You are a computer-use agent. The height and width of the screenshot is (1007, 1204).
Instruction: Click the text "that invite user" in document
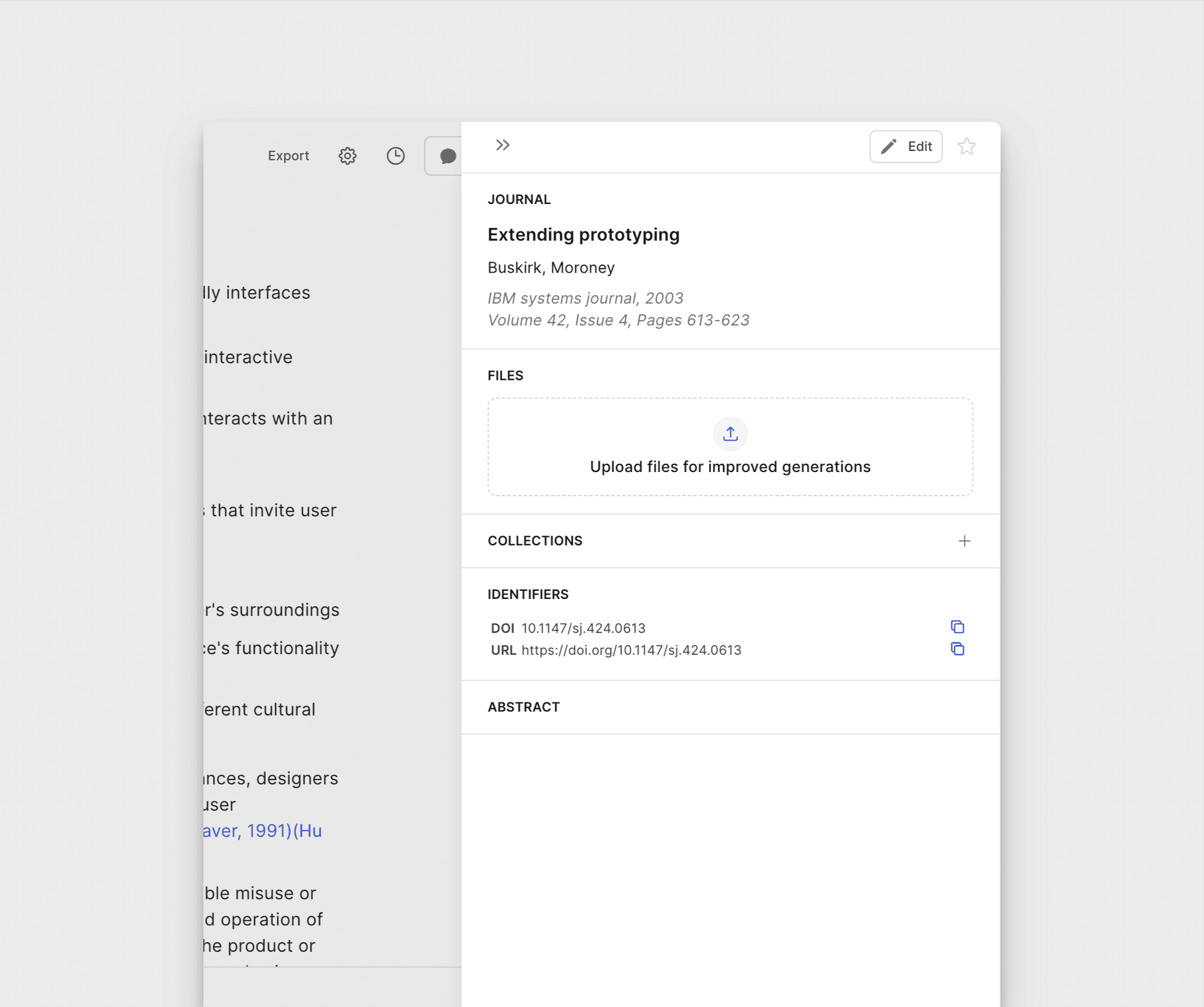click(273, 510)
